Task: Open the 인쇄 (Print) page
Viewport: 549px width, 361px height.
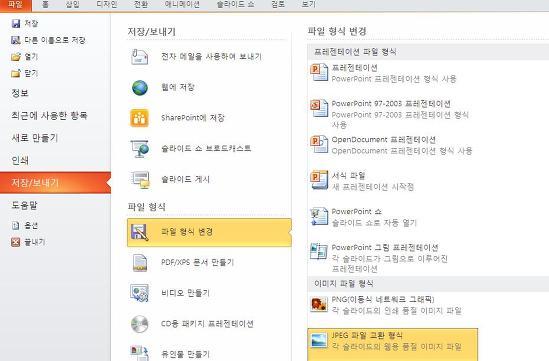Action: pyautogui.click(x=55, y=160)
